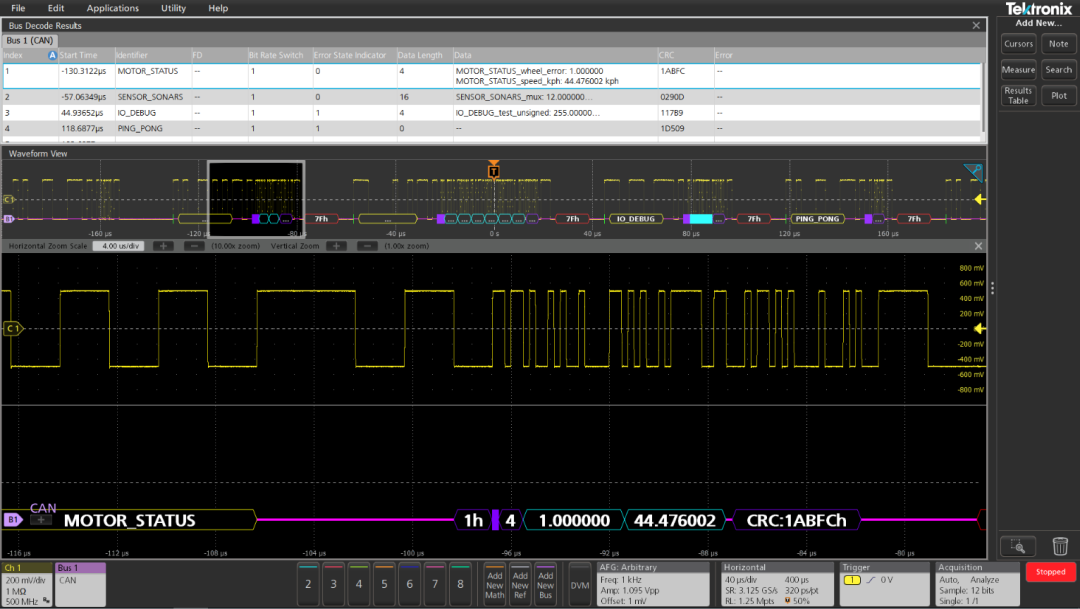
Task: Click the zoom magnifier icon in side panel
Action: pos(1018,546)
